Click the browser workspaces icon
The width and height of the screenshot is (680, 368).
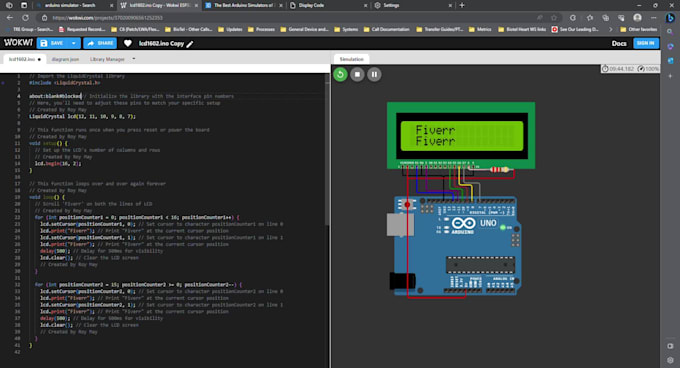[x=9, y=5]
